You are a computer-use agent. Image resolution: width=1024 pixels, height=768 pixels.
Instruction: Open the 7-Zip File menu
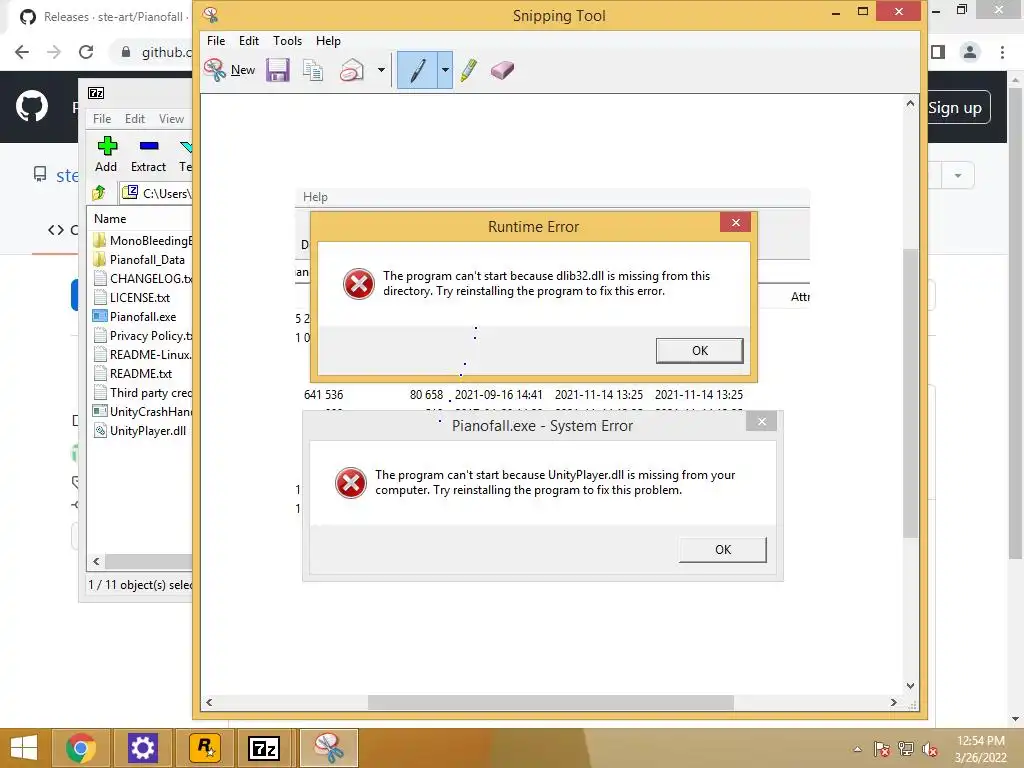point(102,119)
